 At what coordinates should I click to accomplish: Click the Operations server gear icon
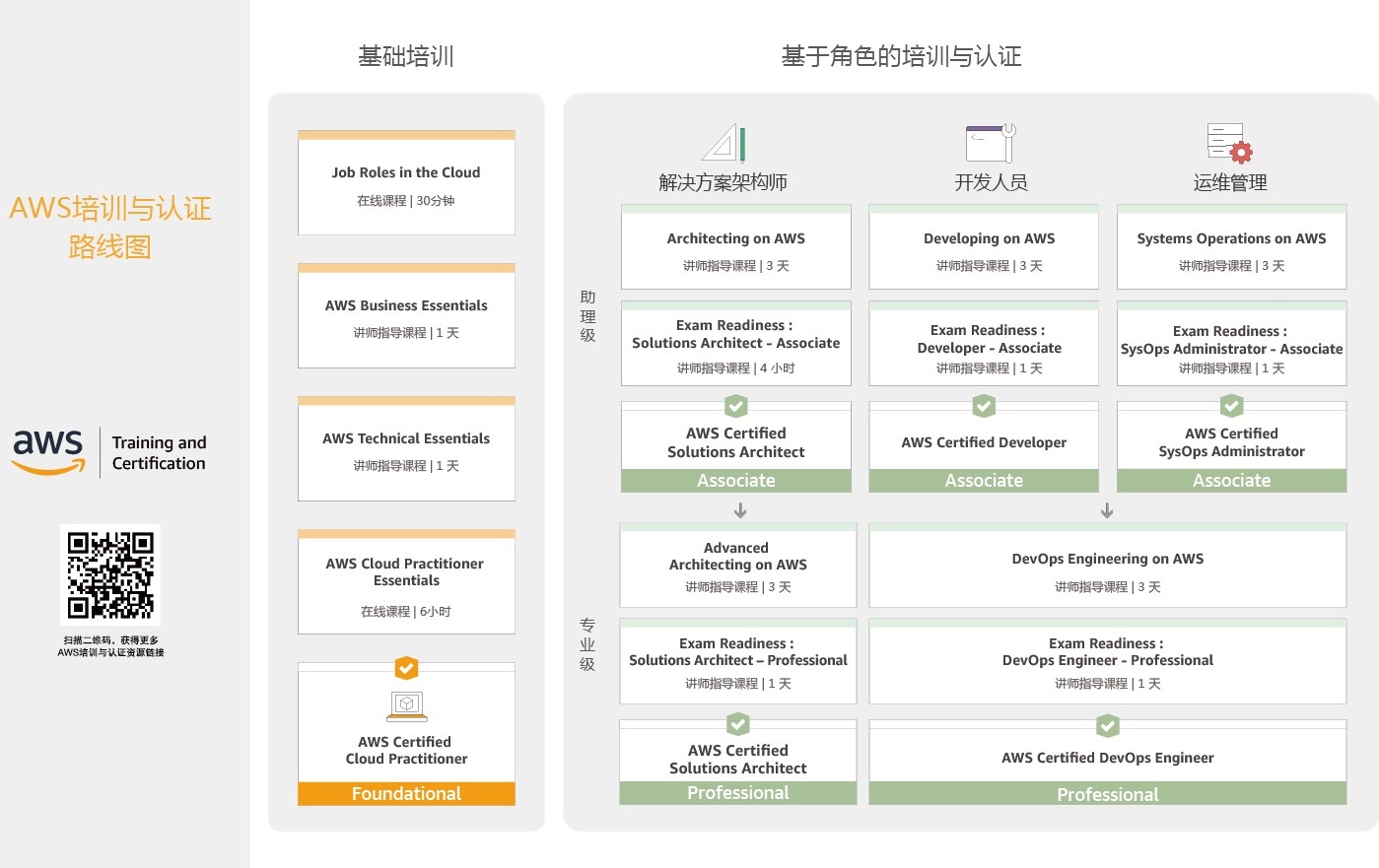point(1230,143)
